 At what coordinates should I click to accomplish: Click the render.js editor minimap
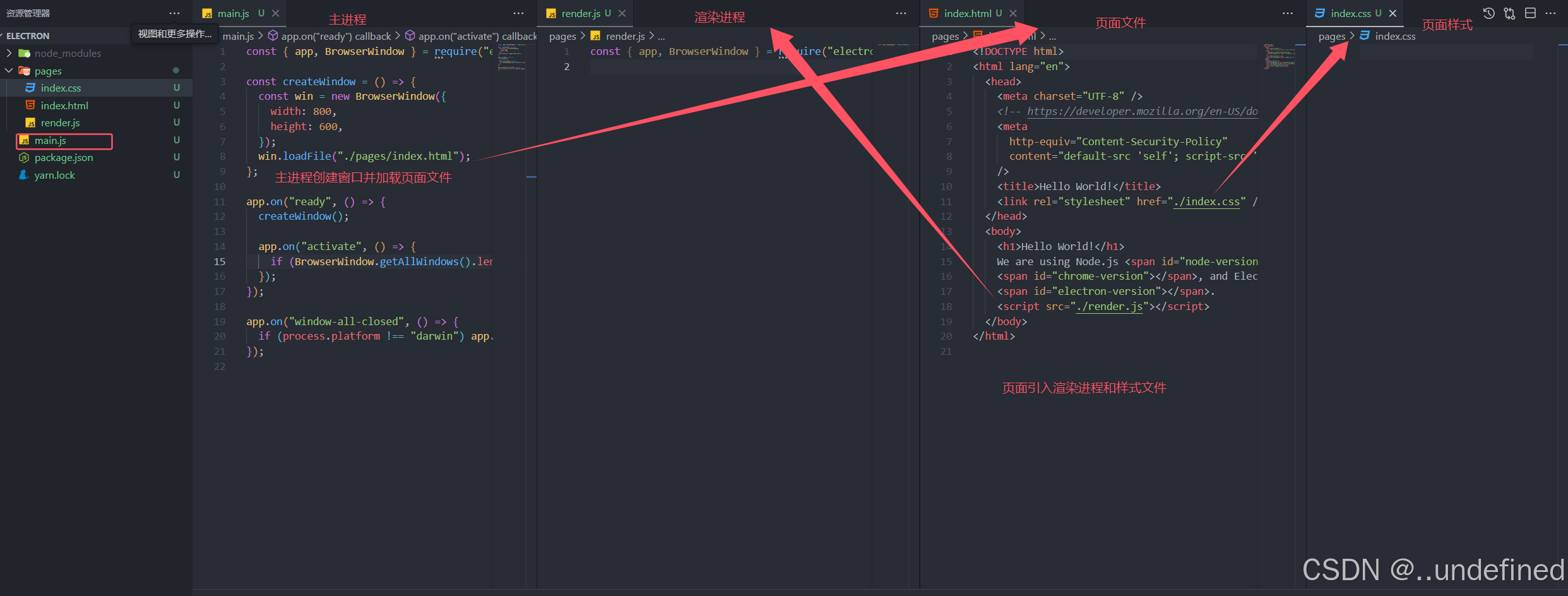[x=894, y=45]
